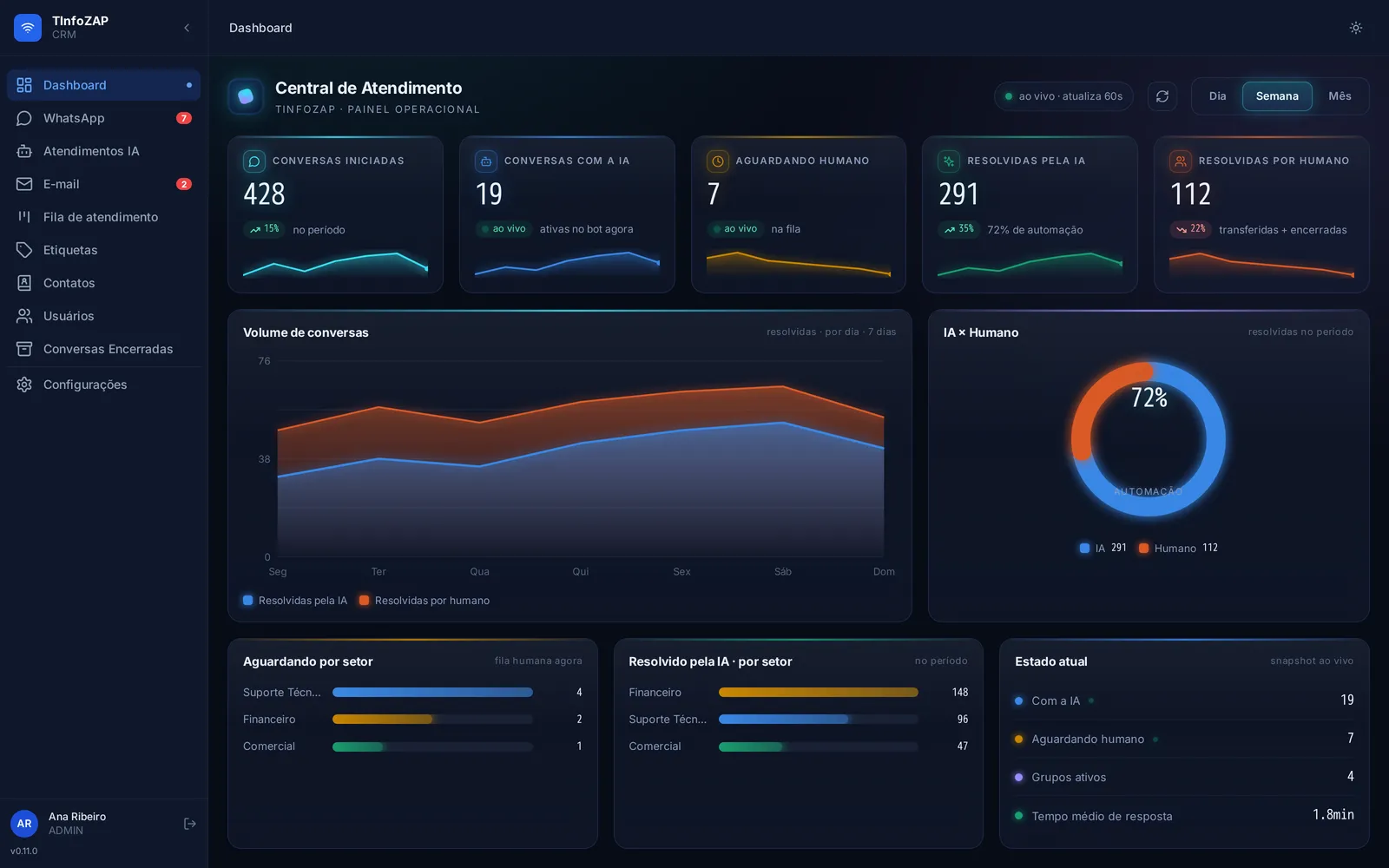Click Tempo médio de resposta row
This screenshot has width=1389, height=868.
point(1184,815)
